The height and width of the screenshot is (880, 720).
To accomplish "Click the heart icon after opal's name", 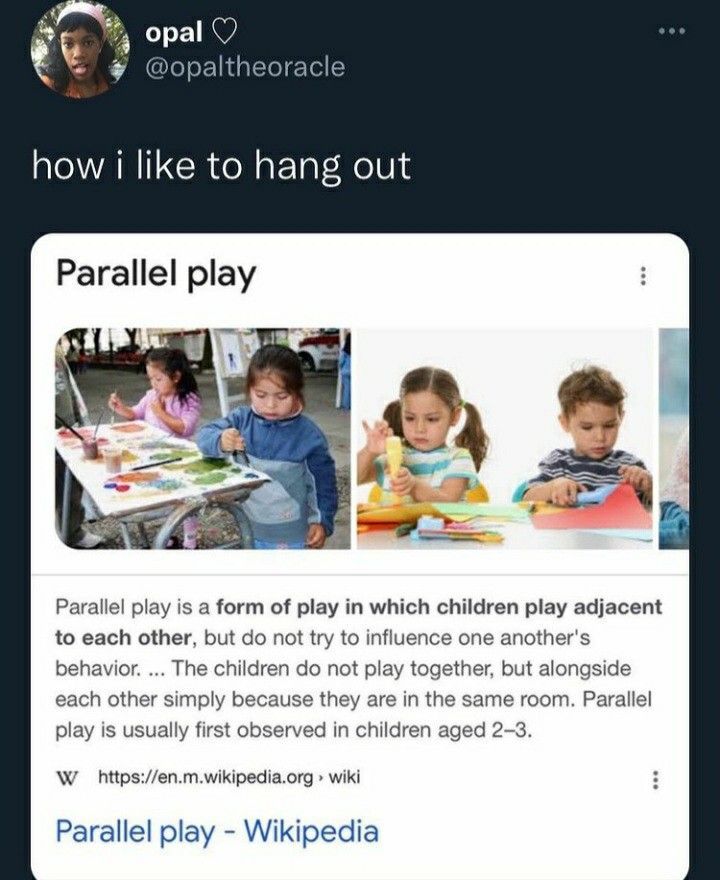I will point(224,33).
